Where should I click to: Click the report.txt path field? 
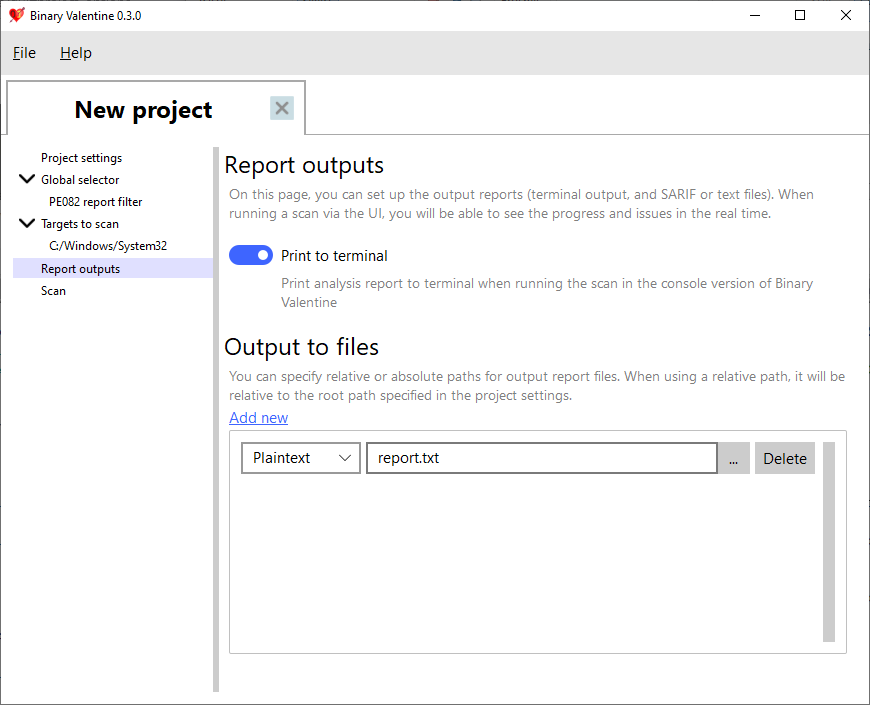(542, 458)
